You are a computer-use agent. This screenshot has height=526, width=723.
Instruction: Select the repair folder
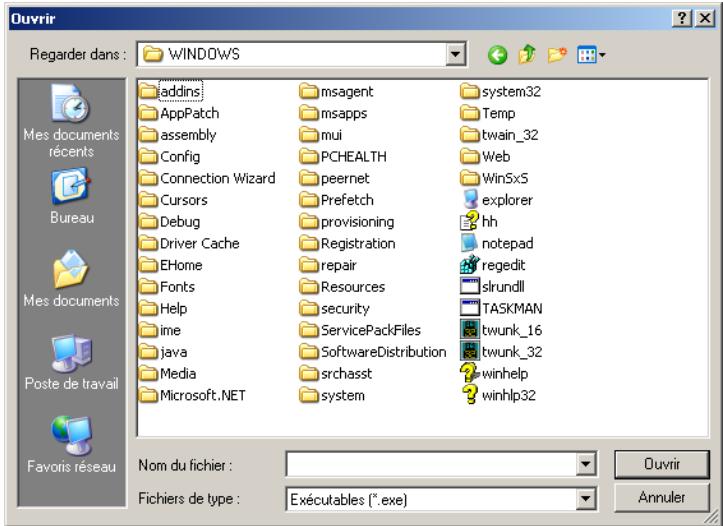tap(328, 265)
